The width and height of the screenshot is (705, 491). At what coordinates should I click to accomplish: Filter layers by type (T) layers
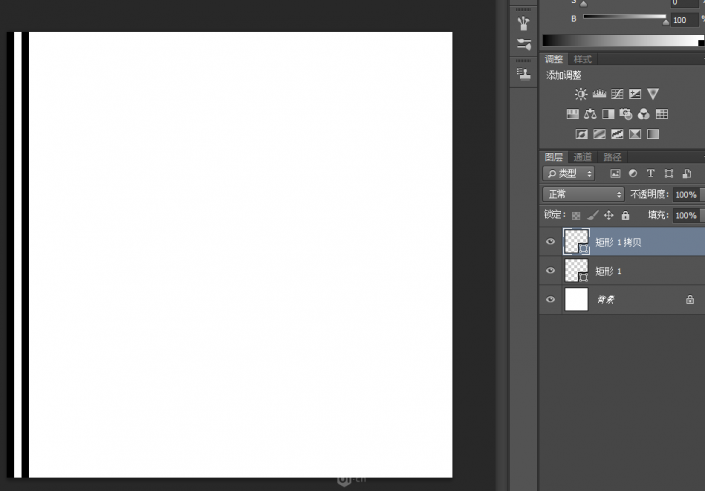[650, 174]
